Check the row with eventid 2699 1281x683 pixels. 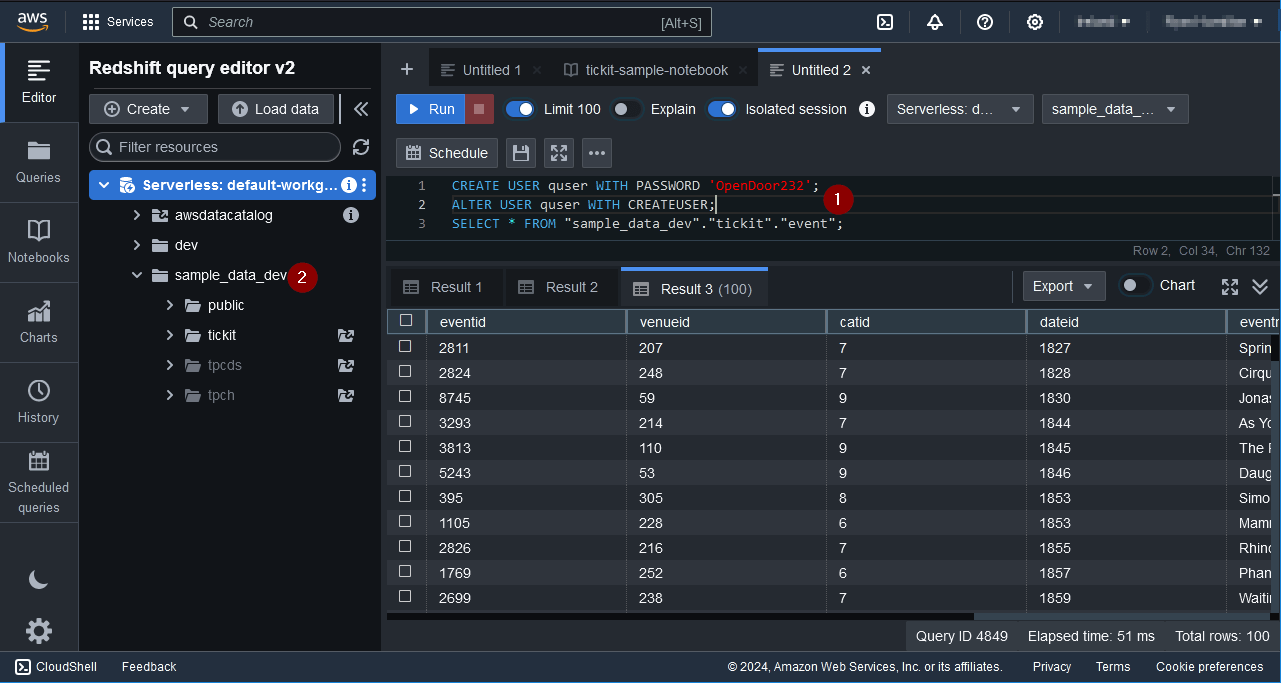tap(405, 597)
